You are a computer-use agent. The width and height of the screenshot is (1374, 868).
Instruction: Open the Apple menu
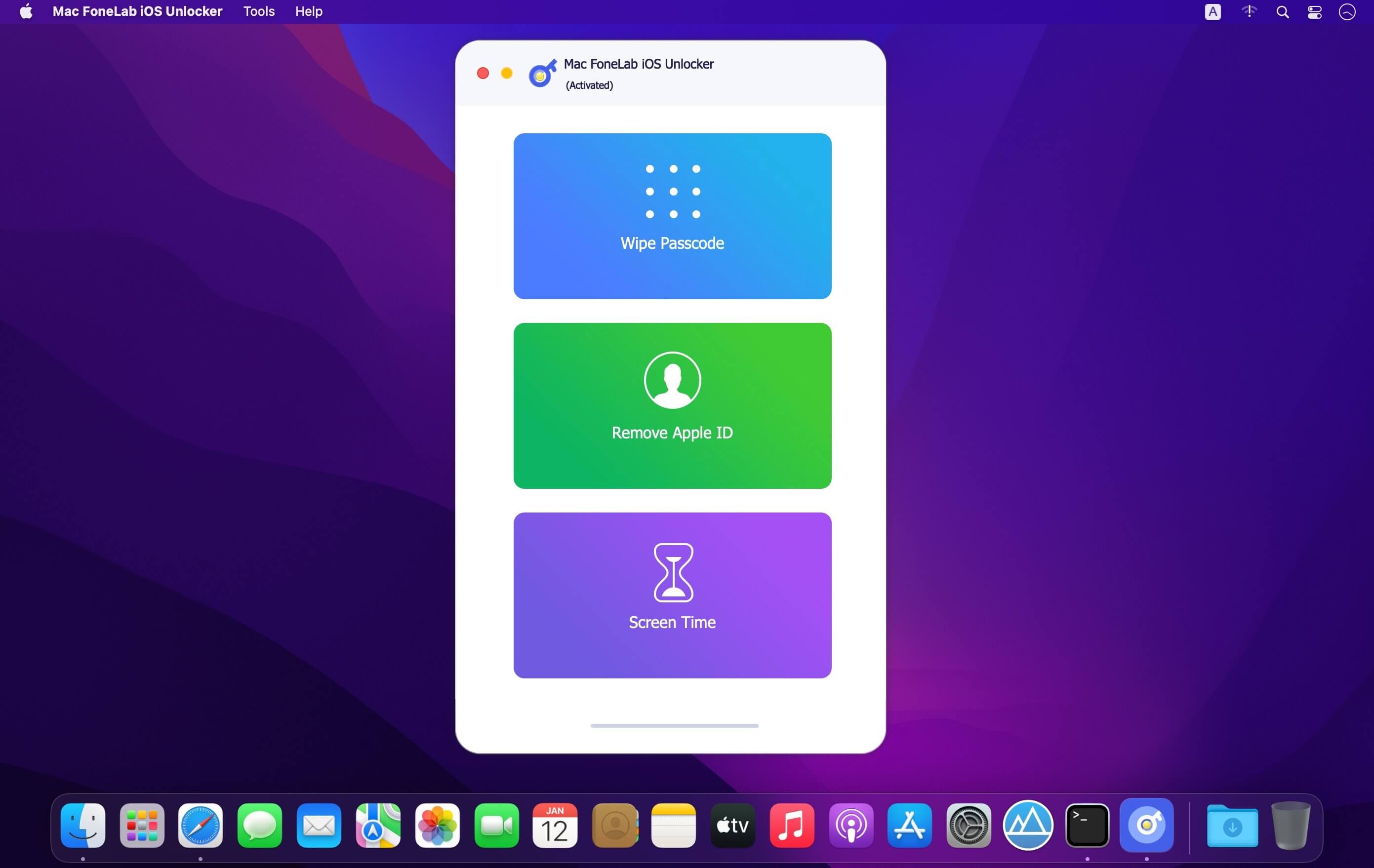point(26,11)
